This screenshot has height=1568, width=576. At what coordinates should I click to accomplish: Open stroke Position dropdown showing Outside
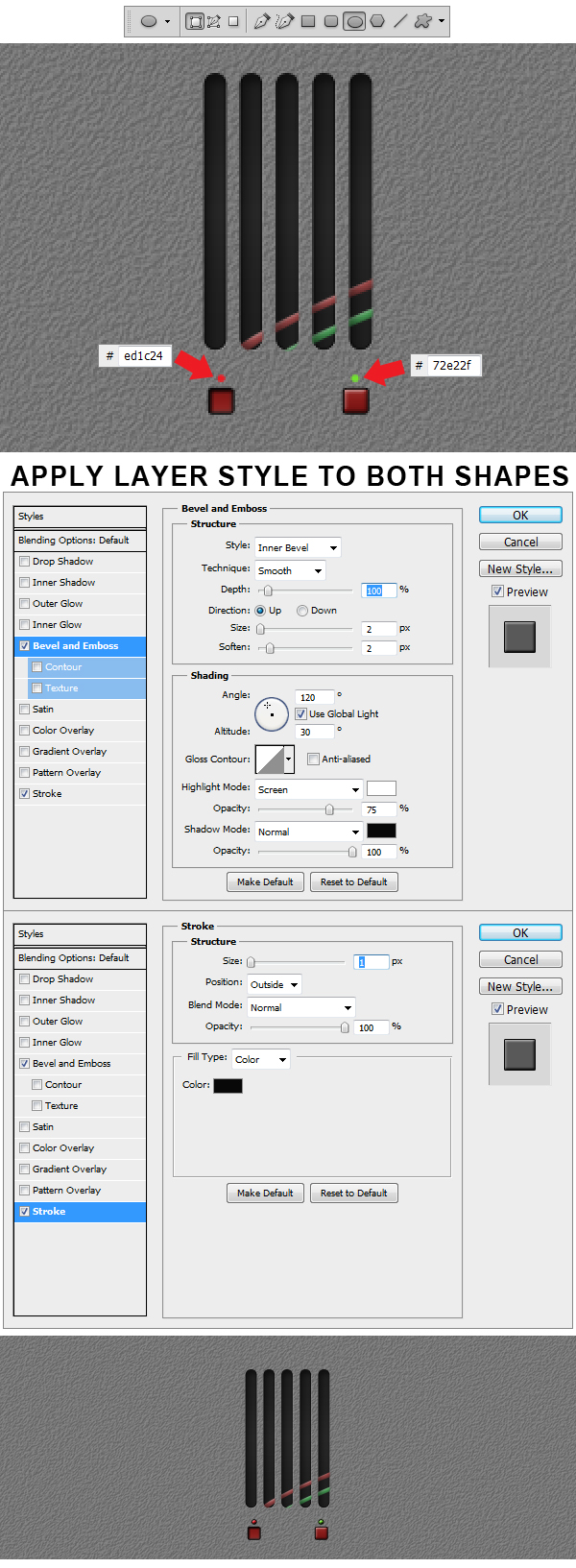[274, 984]
